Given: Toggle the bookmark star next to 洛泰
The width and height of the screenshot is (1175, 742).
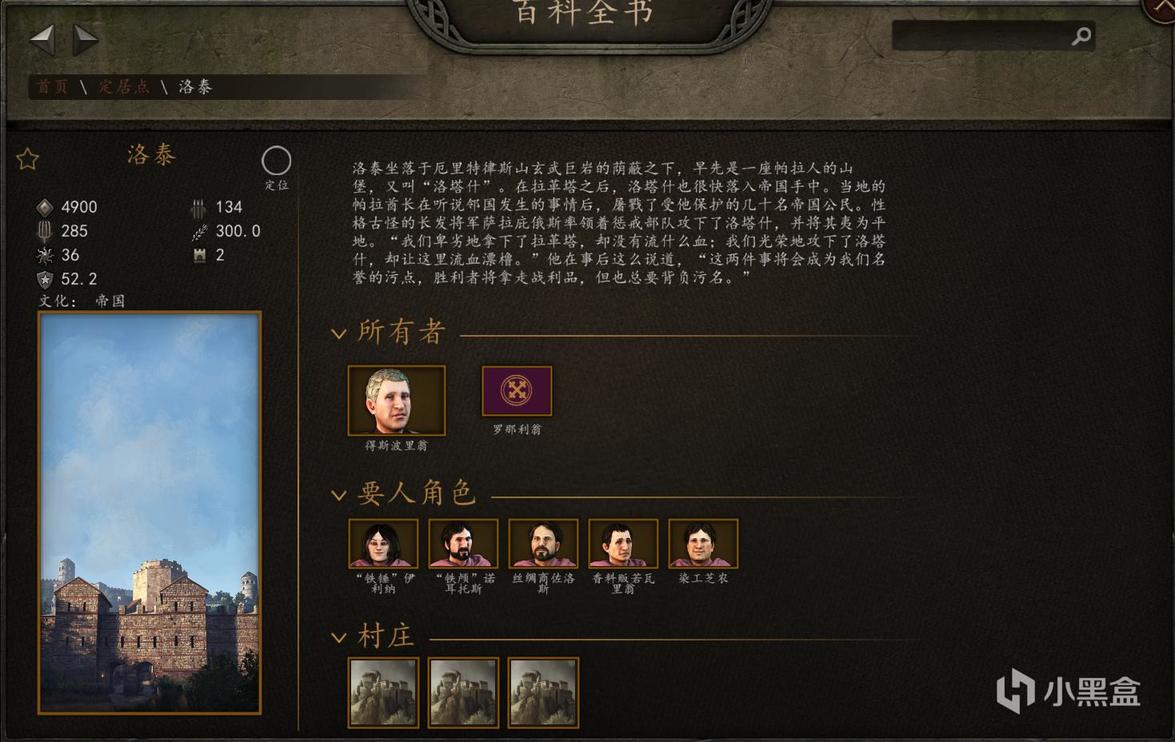Looking at the screenshot, I should click(28, 159).
